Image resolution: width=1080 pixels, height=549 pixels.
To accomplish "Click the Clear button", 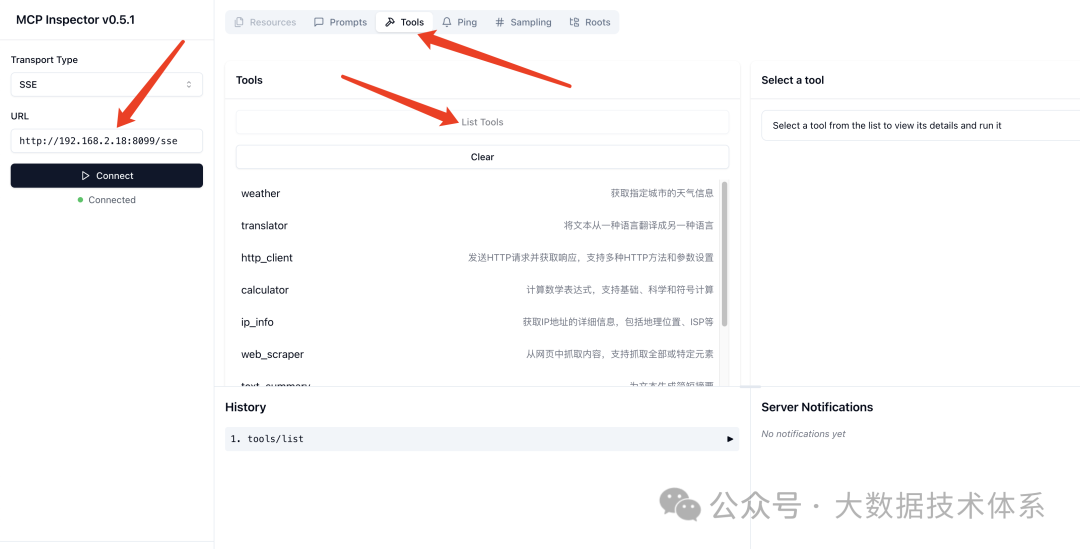I will [482, 156].
